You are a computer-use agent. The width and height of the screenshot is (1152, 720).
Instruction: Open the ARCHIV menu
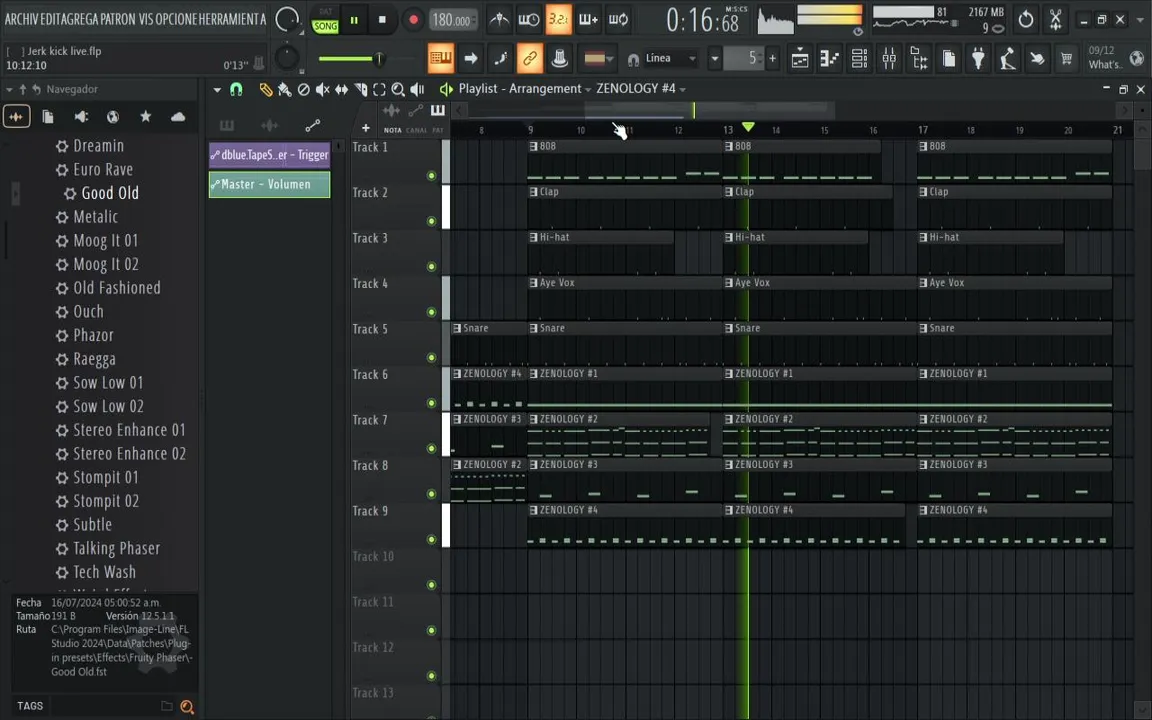(21, 19)
